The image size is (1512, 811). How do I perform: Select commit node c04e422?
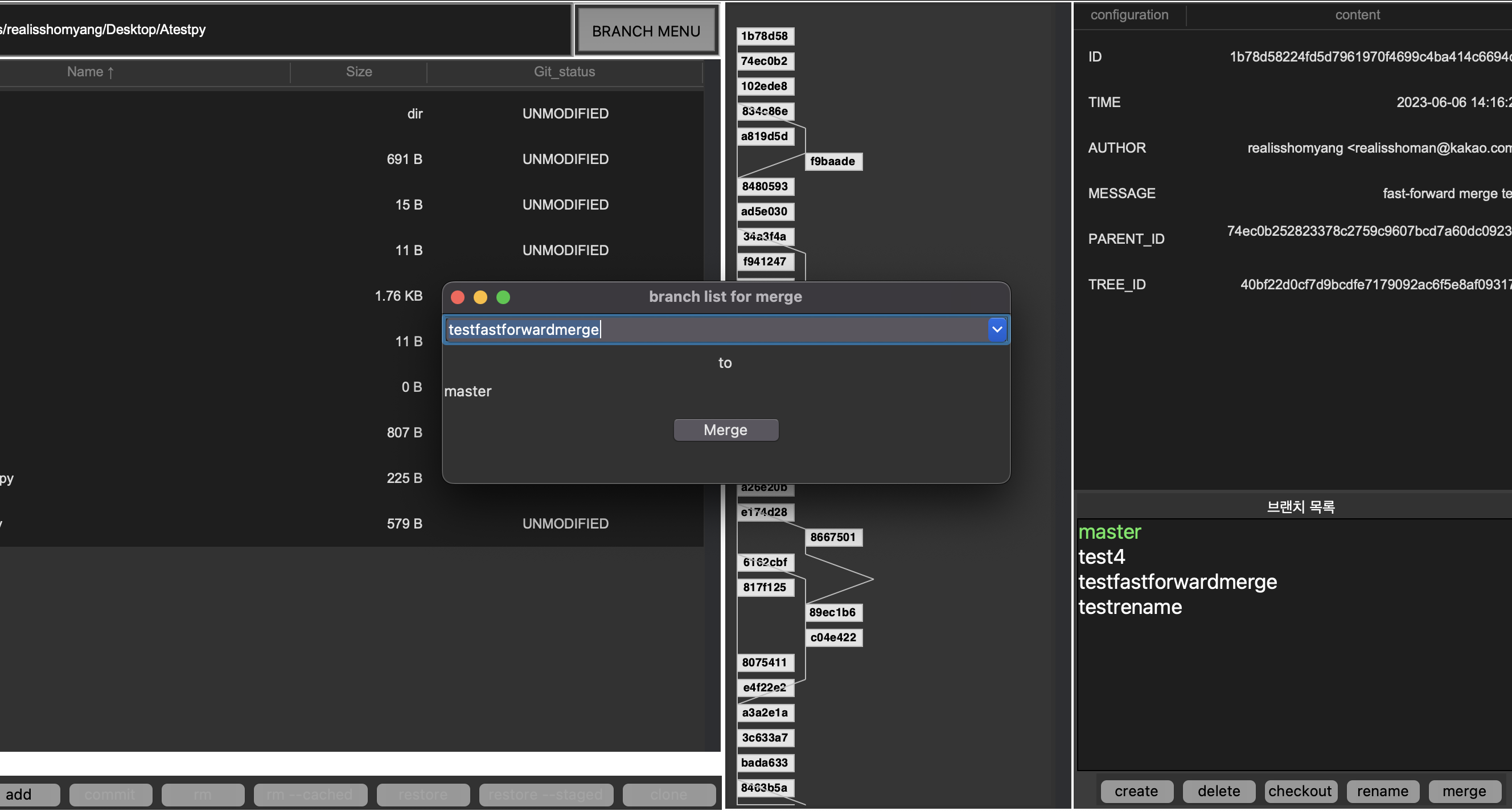[833, 638]
